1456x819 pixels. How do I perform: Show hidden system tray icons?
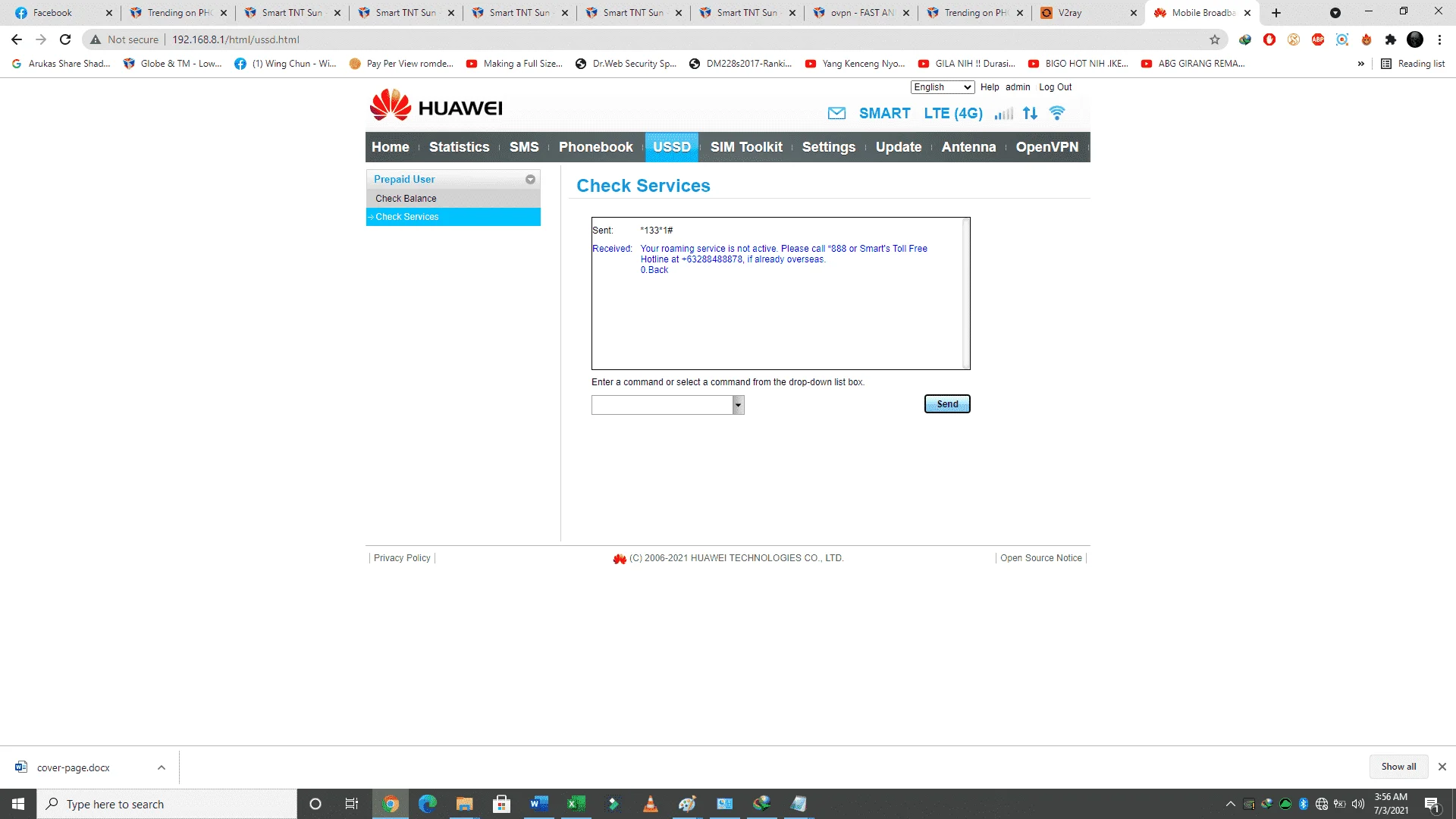pyautogui.click(x=1231, y=804)
